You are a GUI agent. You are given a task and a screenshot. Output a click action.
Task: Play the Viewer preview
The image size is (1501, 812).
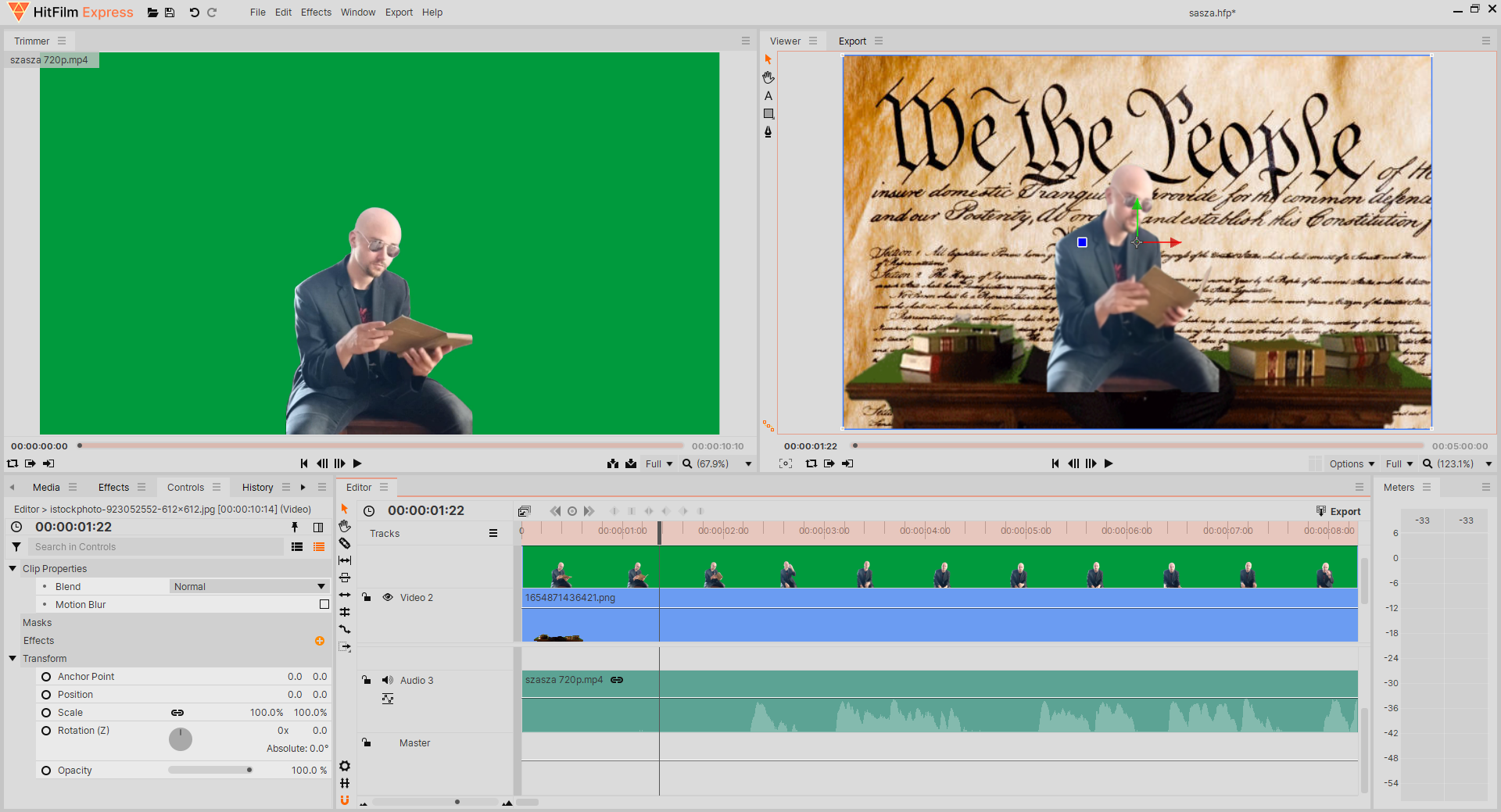[1109, 463]
